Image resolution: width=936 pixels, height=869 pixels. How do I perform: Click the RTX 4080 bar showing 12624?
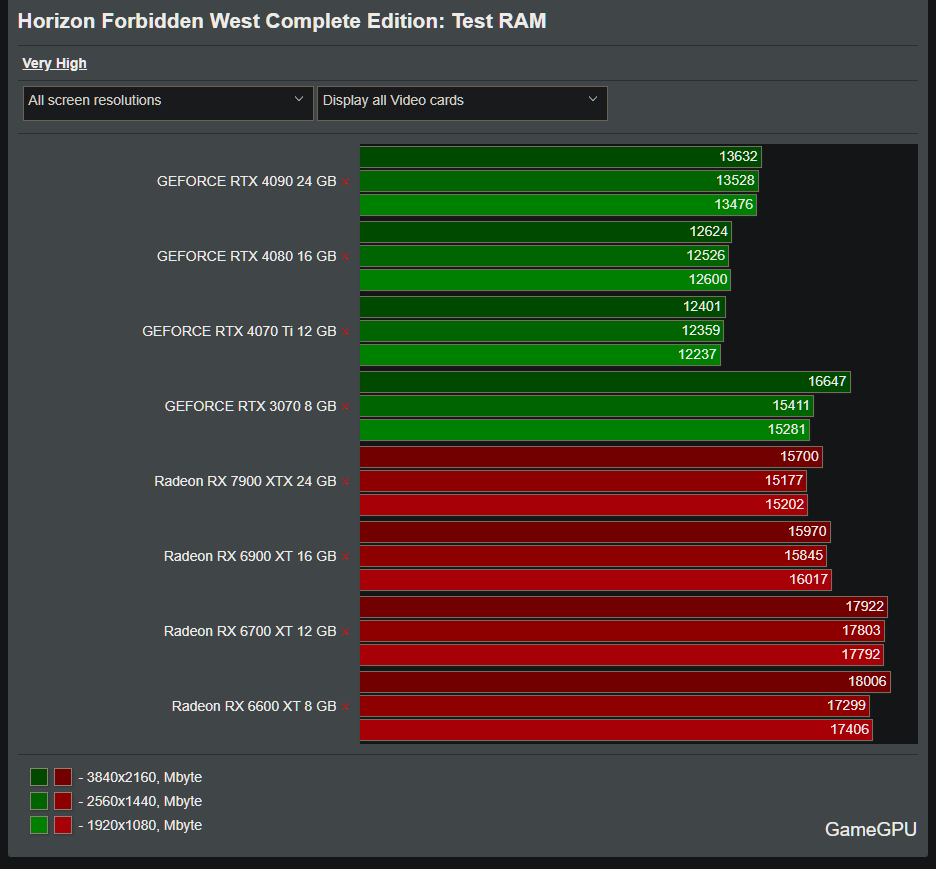546,232
